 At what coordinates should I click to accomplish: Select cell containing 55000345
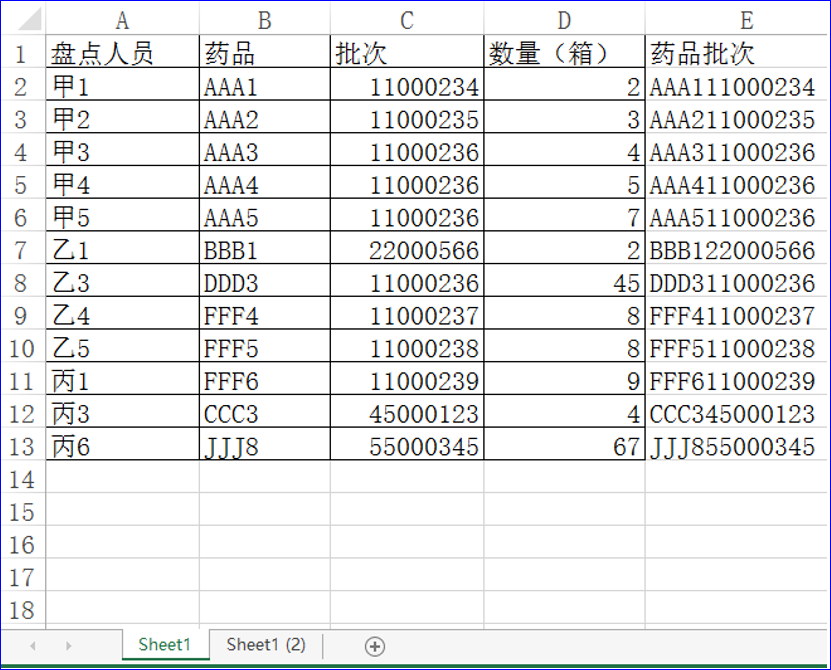coord(407,446)
